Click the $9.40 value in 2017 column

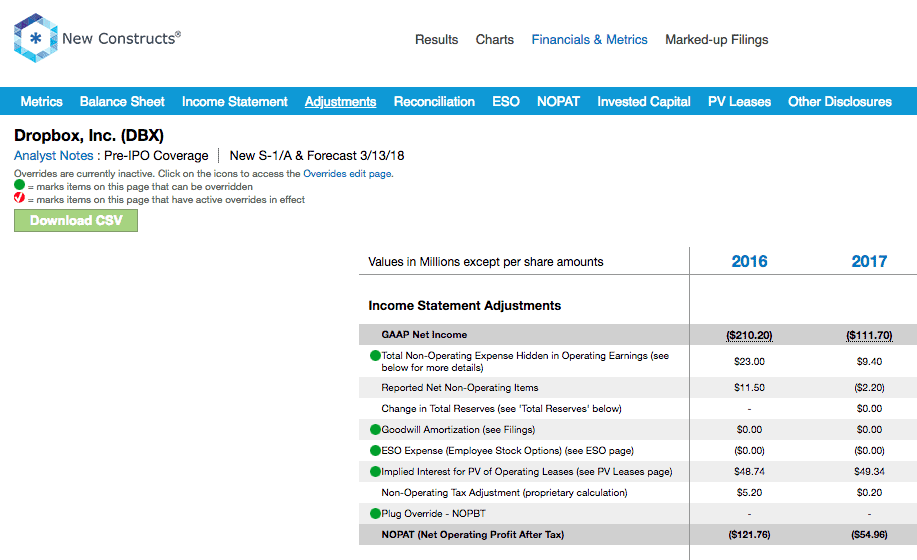tap(869, 362)
